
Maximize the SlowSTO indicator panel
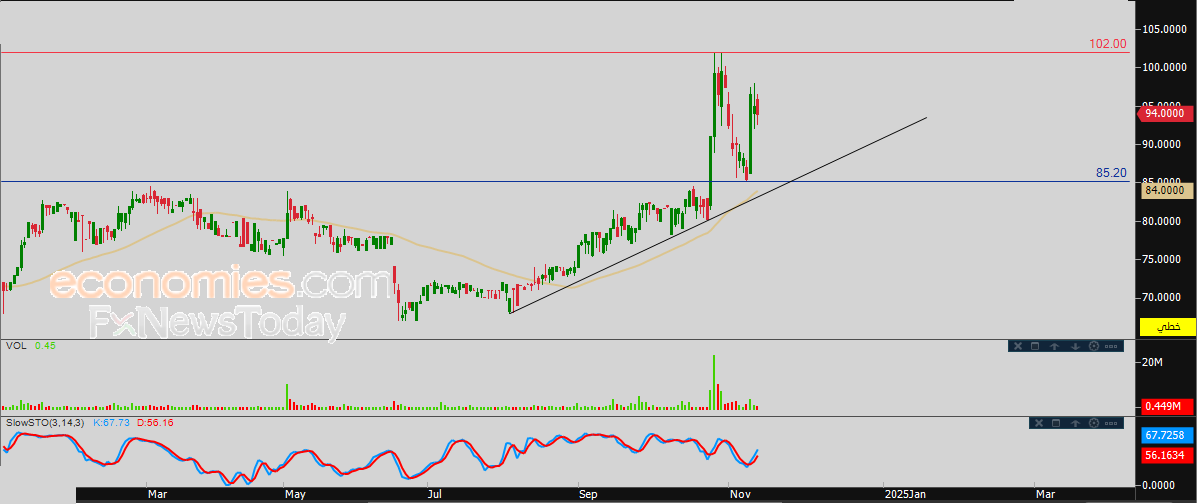(x=1056, y=423)
